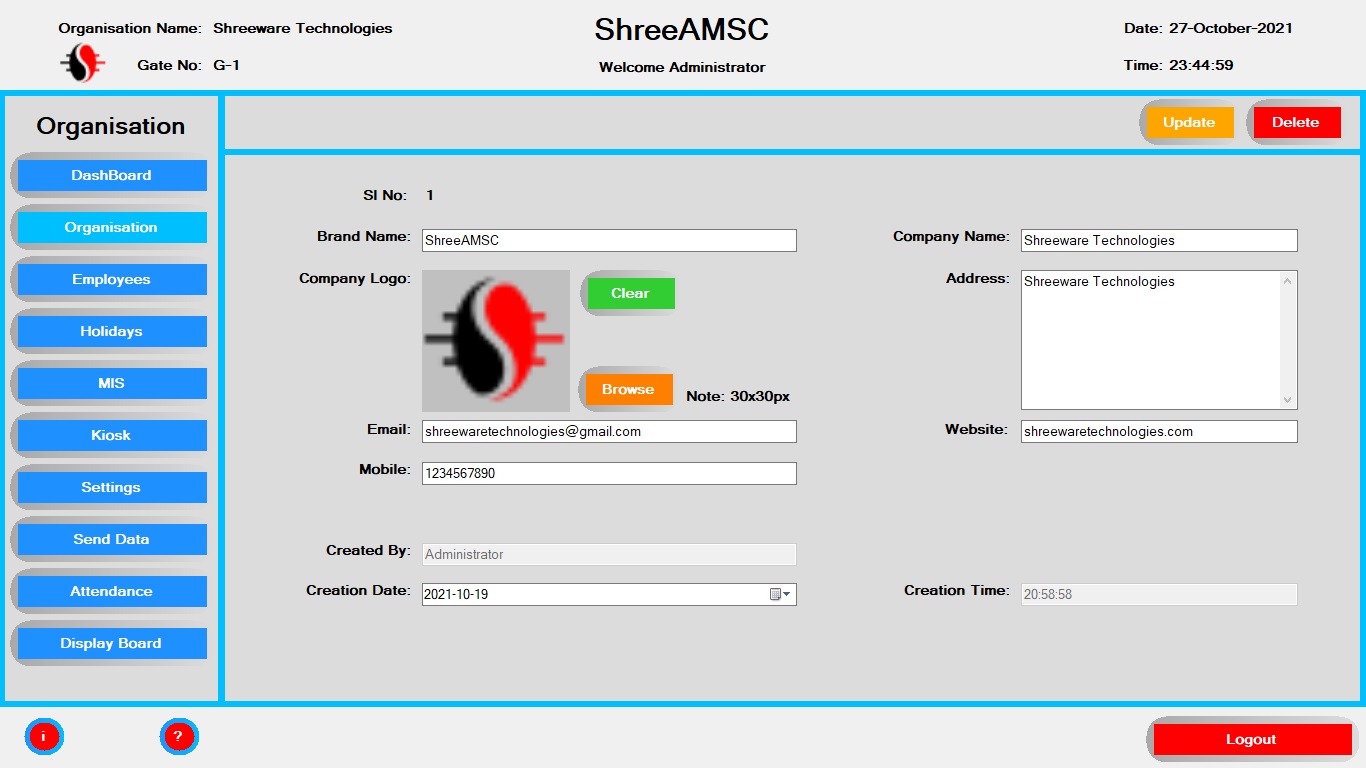Click the 'Time: 23:44:59' text
Image resolution: width=1366 pixels, height=768 pixels.
1178,65
